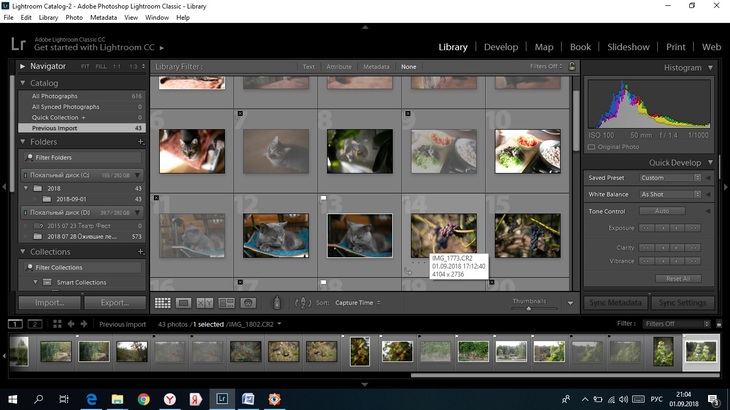730x410 pixels.
Task: Adjust the Thumbnails size slider
Action: tap(528, 309)
